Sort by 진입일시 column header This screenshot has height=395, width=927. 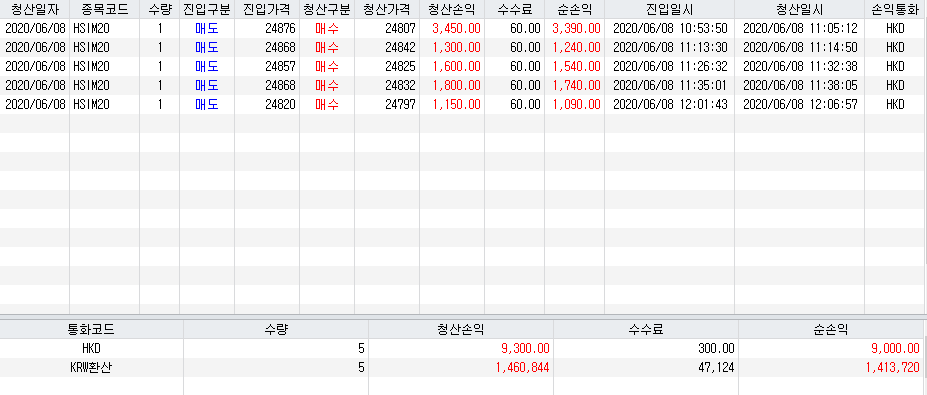(x=670, y=9)
